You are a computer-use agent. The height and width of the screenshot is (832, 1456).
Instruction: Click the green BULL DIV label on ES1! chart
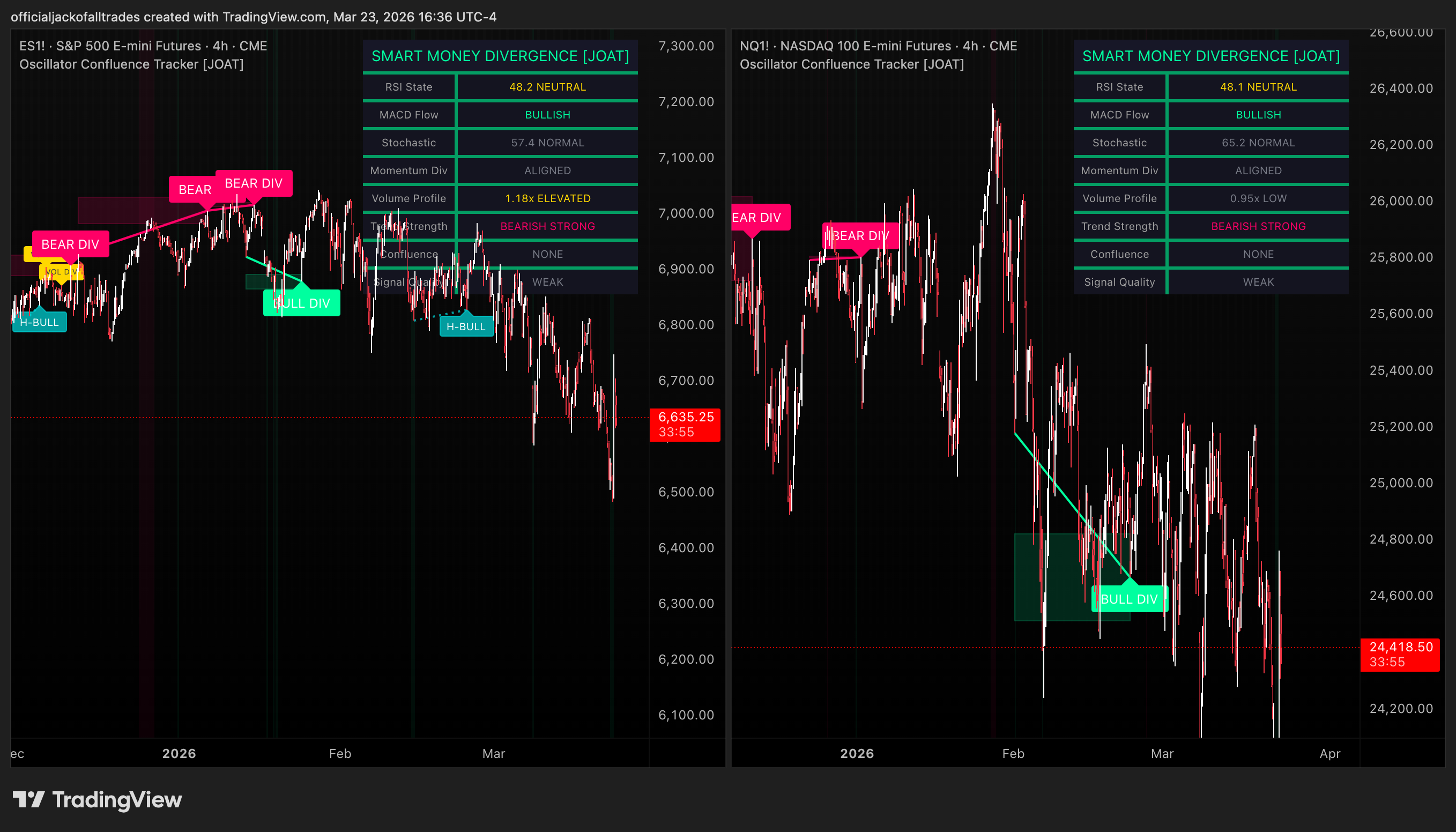coord(302,303)
